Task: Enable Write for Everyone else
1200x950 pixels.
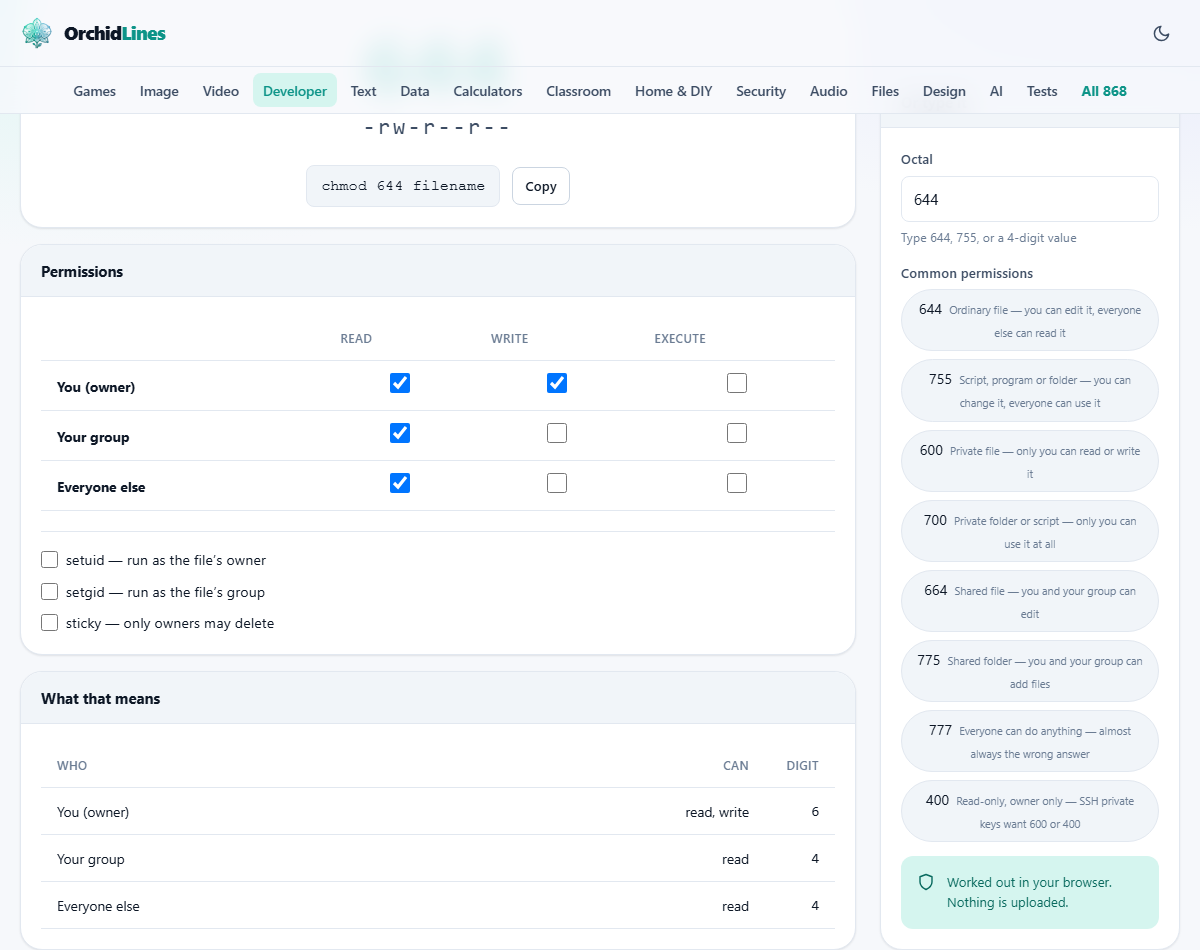Action: (557, 483)
